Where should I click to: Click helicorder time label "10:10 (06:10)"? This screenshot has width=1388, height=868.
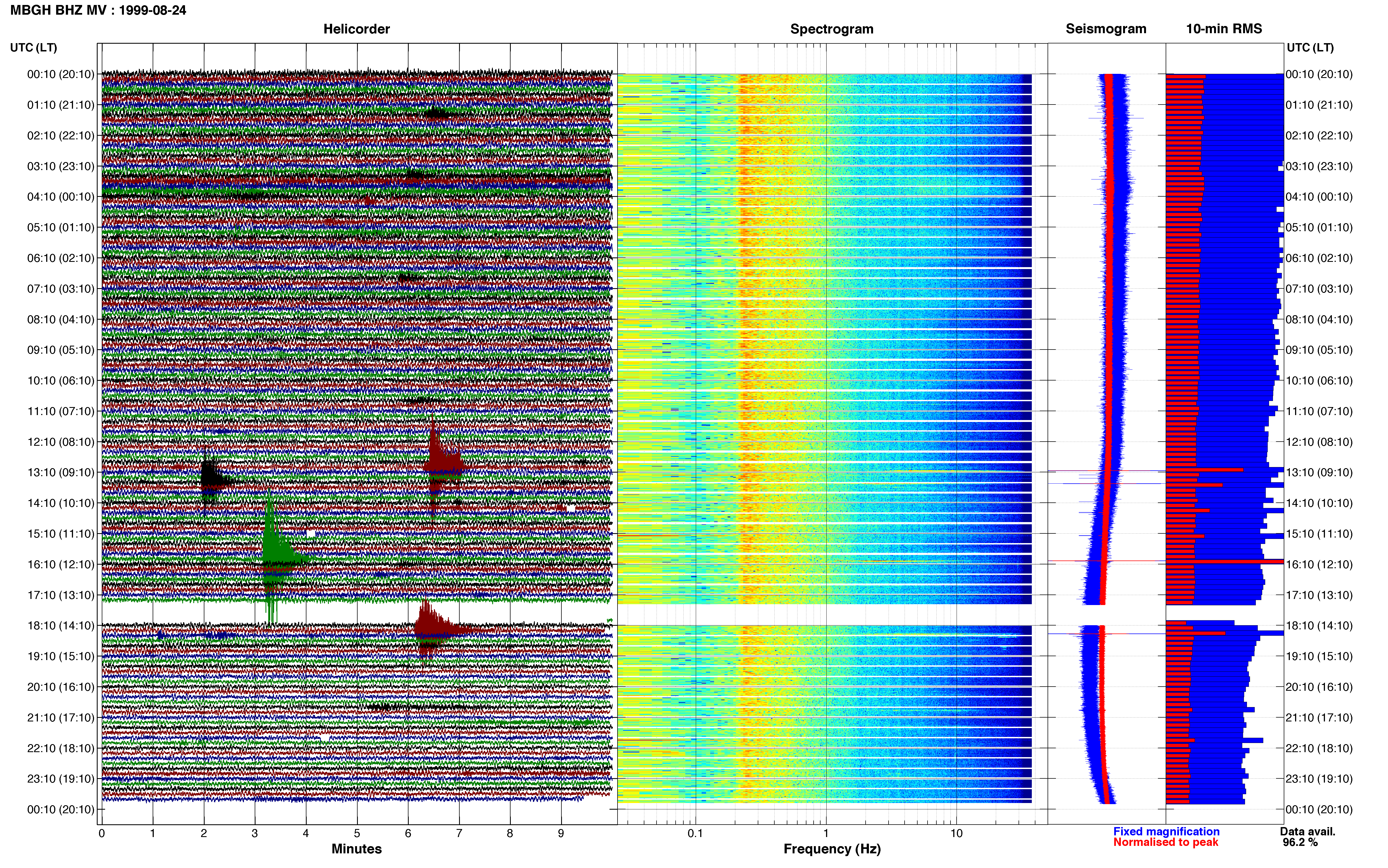61,380
